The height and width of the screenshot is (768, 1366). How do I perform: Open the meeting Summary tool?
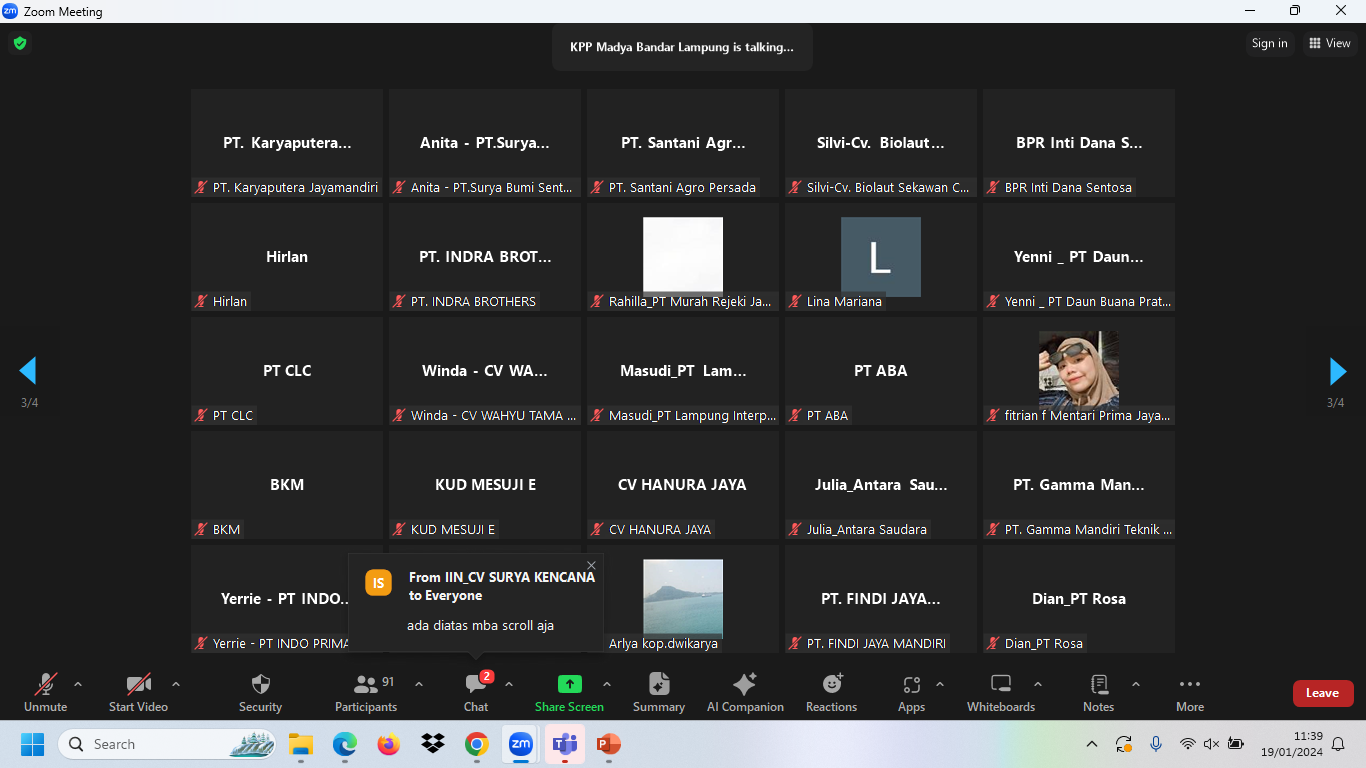659,693
